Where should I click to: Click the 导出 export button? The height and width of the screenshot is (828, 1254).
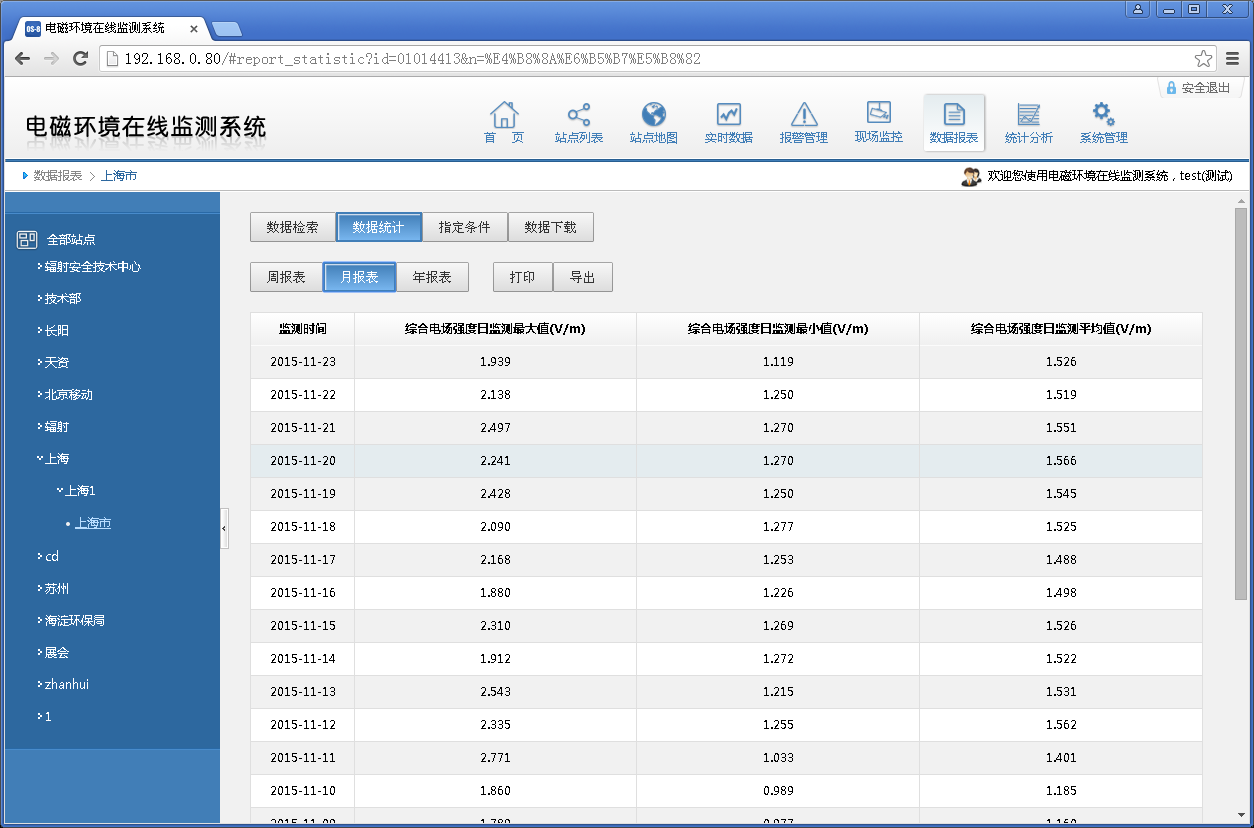click(582, 277)
